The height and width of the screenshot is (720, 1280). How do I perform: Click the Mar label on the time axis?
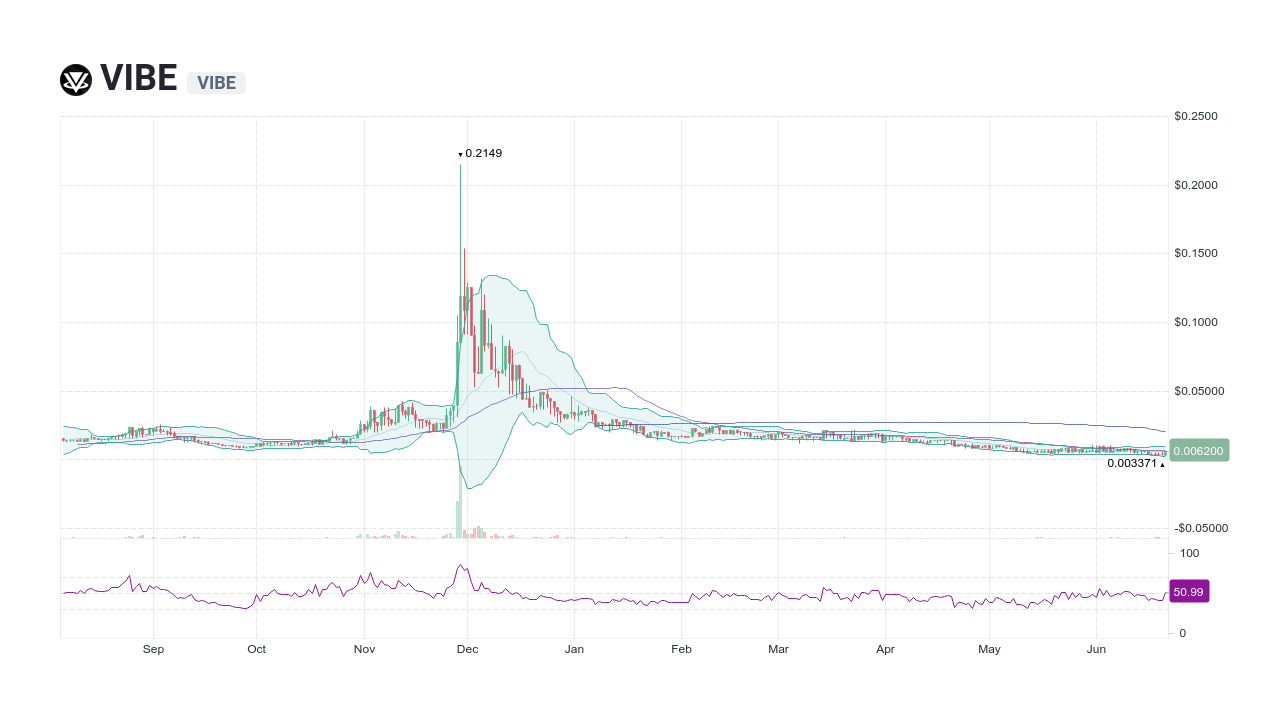(x=779, y=649)
